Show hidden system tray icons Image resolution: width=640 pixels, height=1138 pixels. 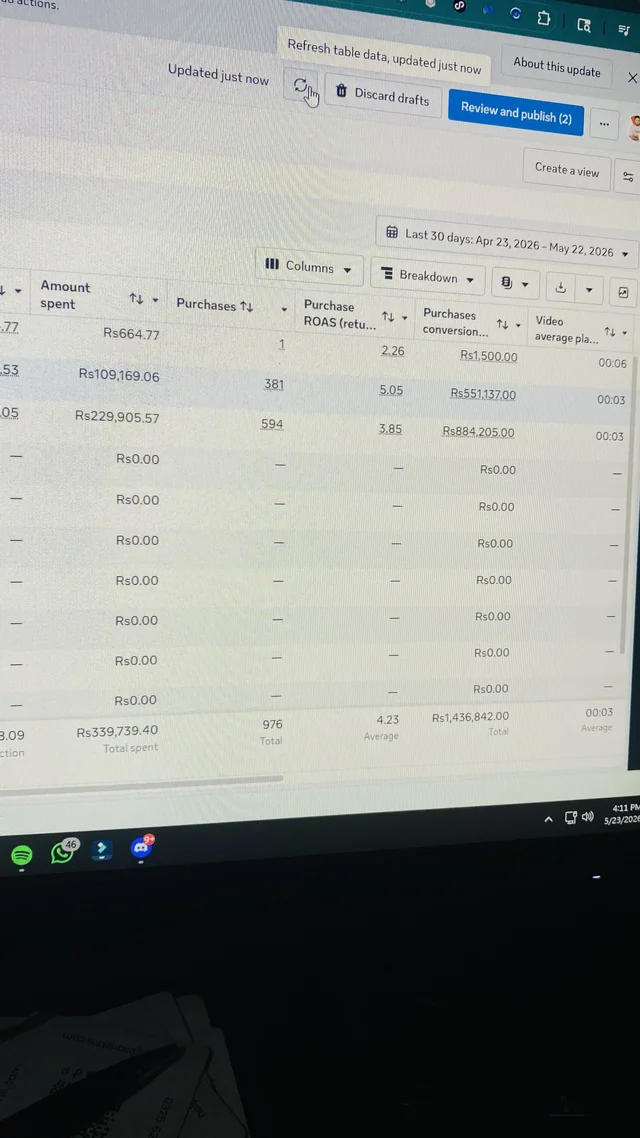[x=549, y=819]
